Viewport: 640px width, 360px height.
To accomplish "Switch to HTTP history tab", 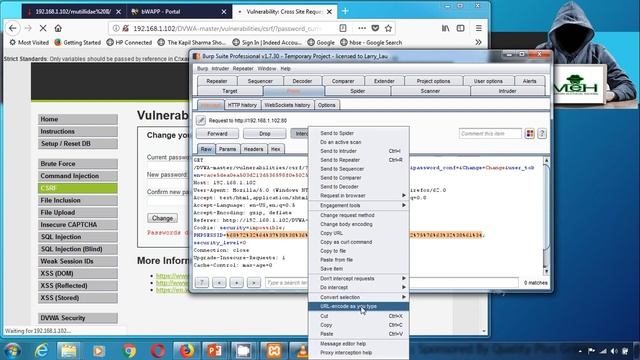I will point(242,105).
